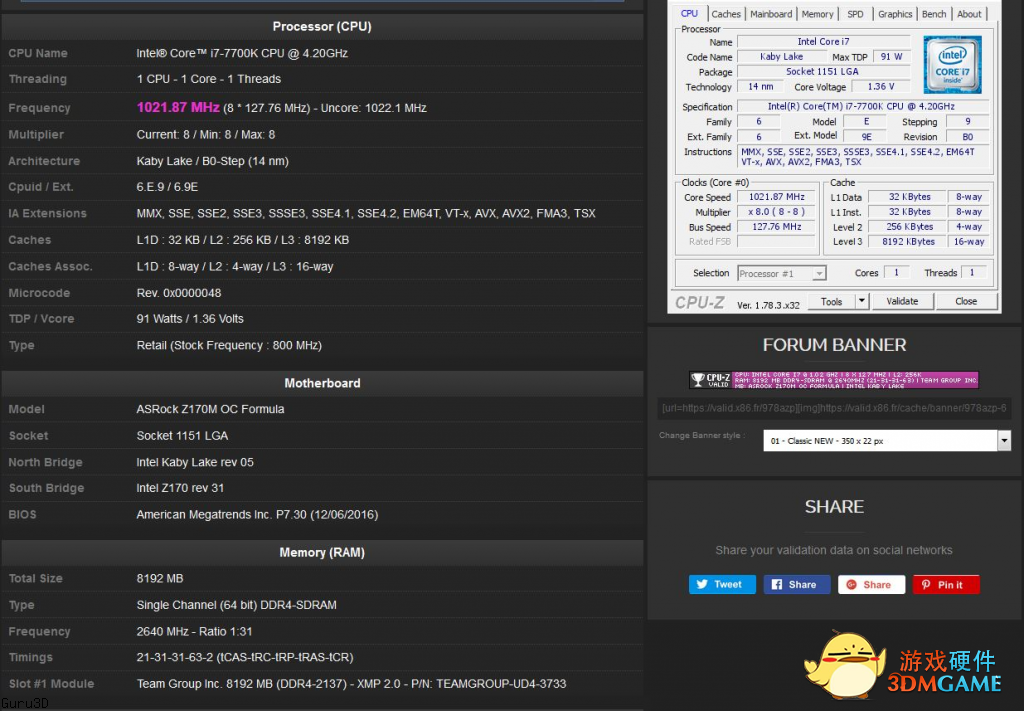
Task: Select North Bridge 'Intel Kaby Lake rev 05'
Action: pos(195,462)
